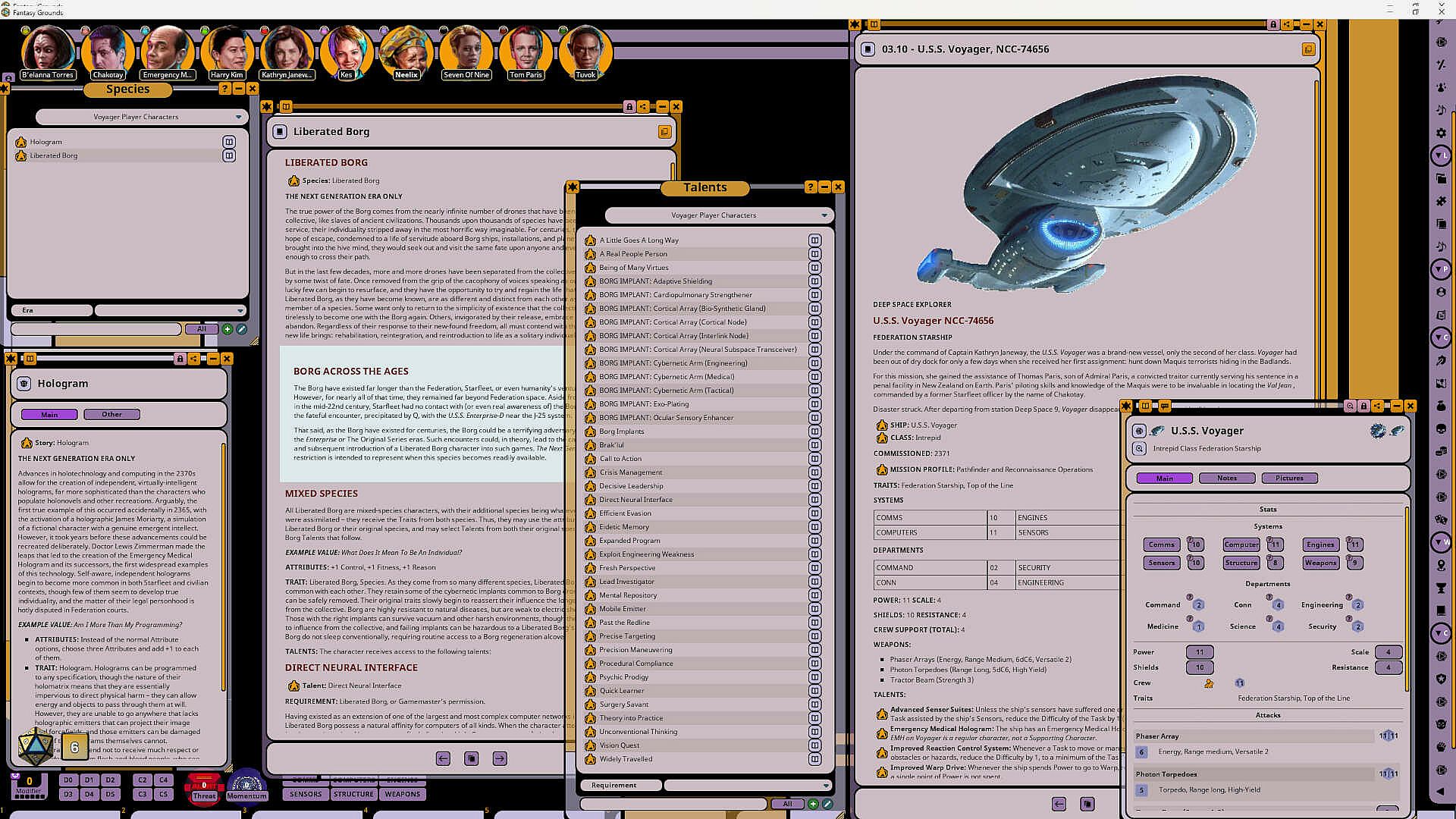Select Other tab in Hologram window
Viewport: 1456px width, 819px height.
(x=111, y=415)
